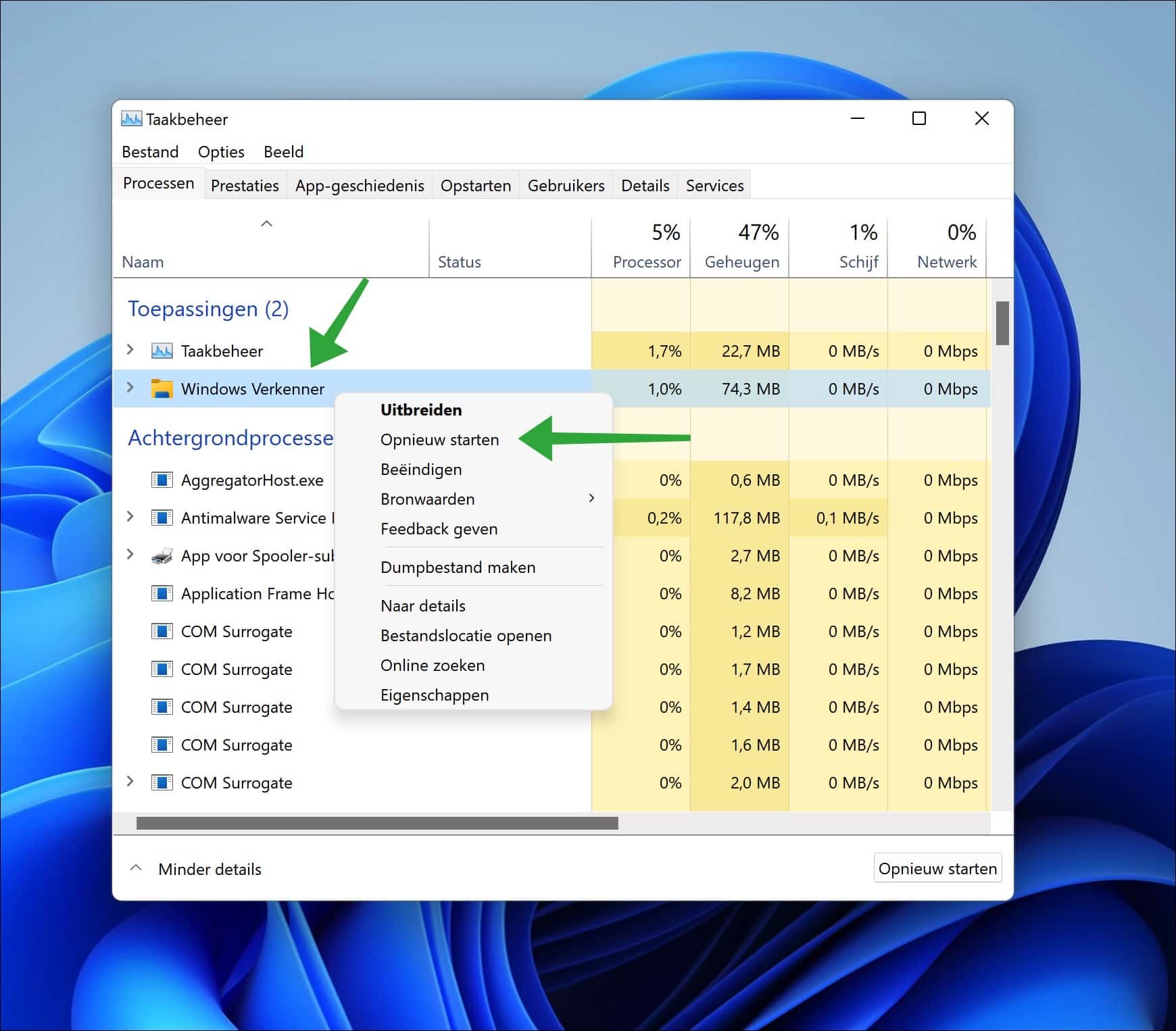This screenshot has height=1031, width=1176.
Task: Click the horizontal scrollbar thumb
Action: (x=377, y=823)
